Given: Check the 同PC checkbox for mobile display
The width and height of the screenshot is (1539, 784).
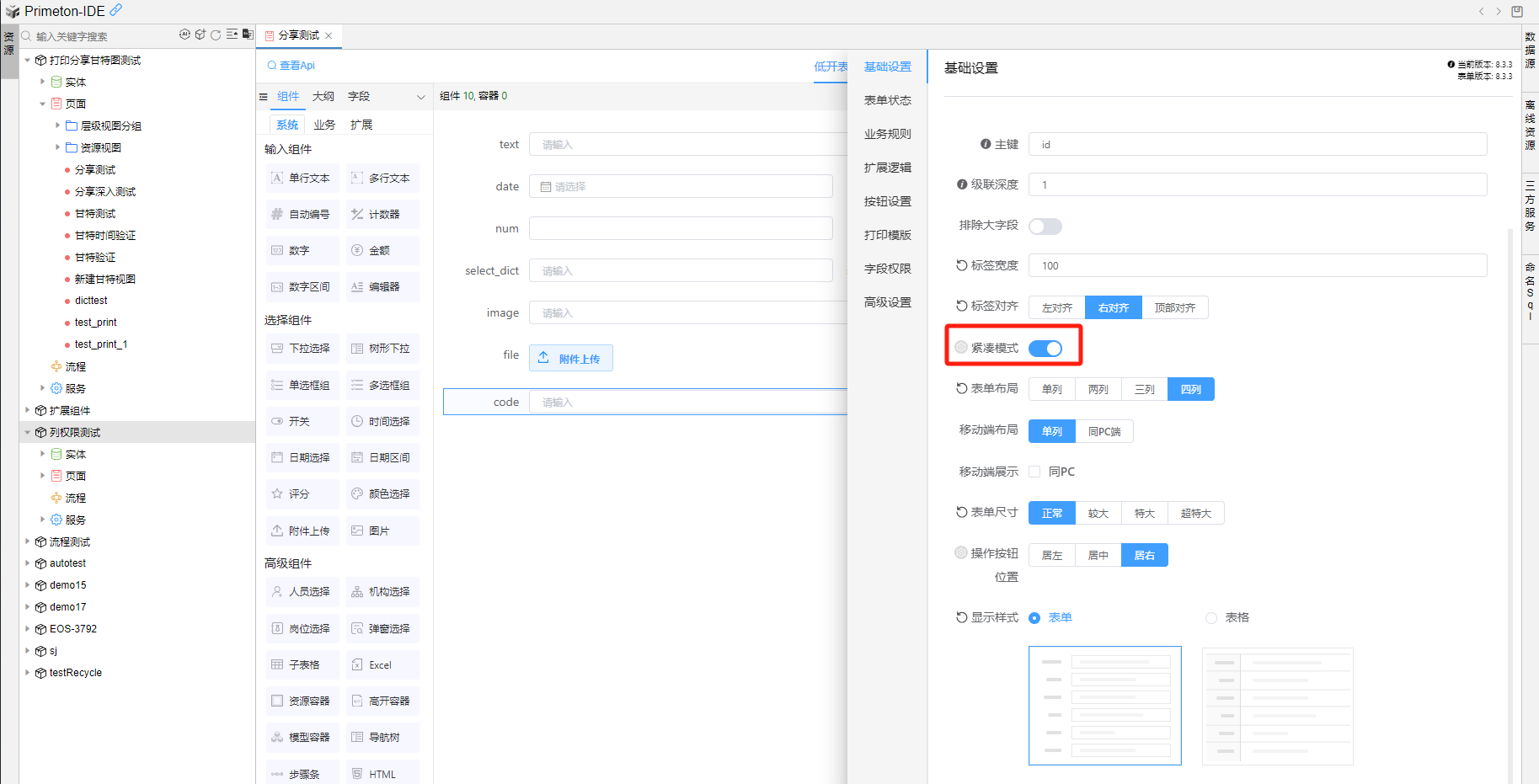Looking at the screenshot, I should point(1034,472).
